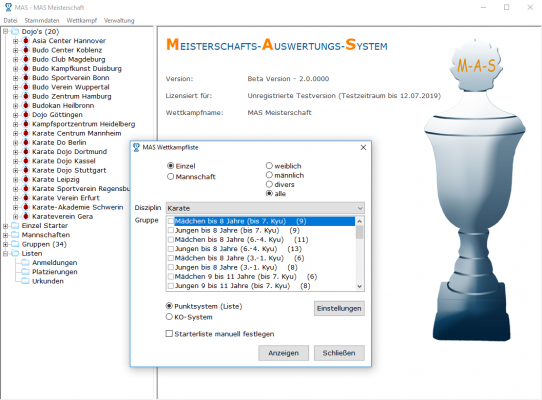
Task: Enable Starterliste manuell festlegen checkbox
Action: click(x=169, y=334)
